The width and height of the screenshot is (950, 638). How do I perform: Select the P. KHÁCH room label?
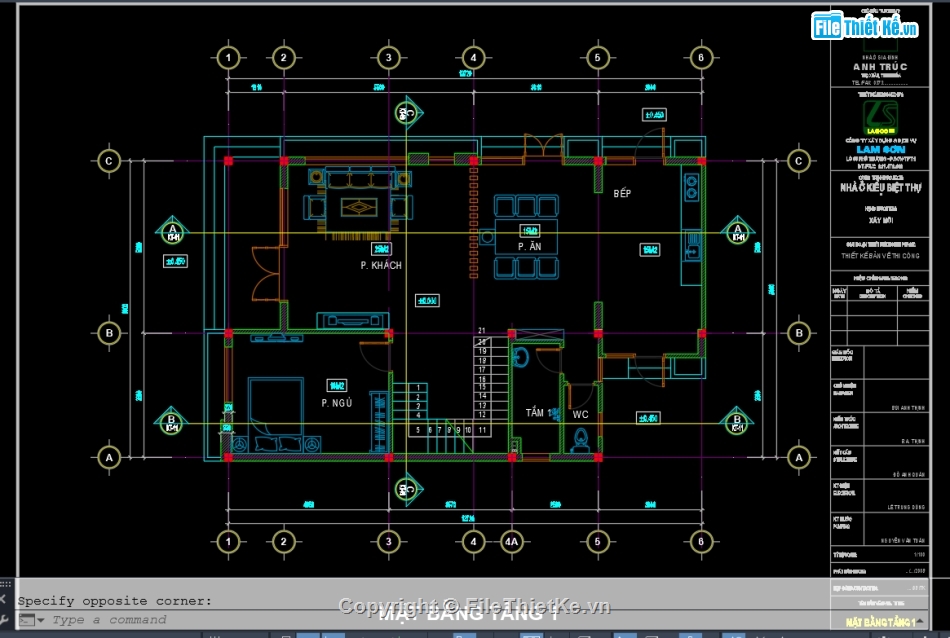381,265
